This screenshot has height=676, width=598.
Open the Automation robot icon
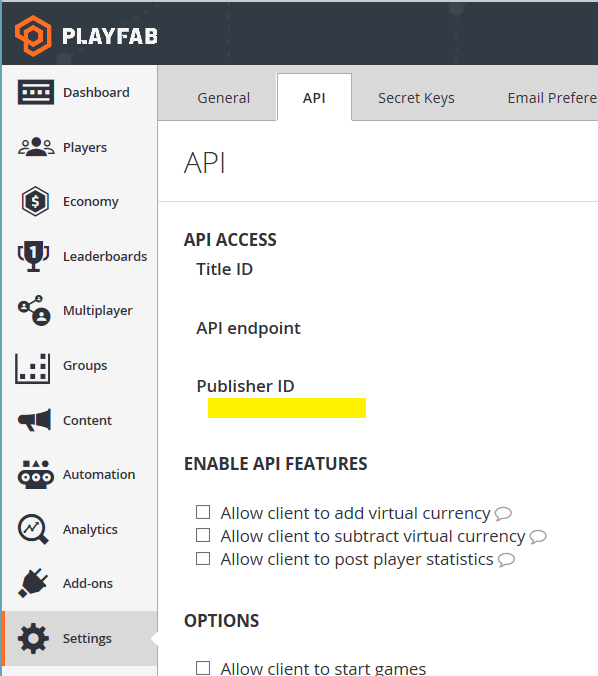click(x=36, y=474)
